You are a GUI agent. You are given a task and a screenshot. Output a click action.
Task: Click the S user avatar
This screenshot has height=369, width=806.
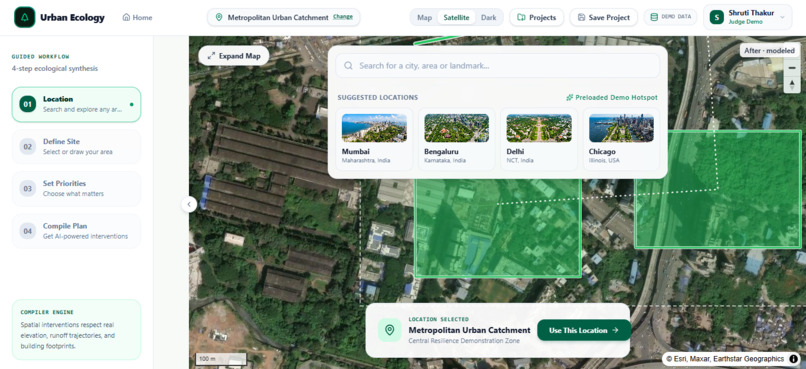(717, 17)
